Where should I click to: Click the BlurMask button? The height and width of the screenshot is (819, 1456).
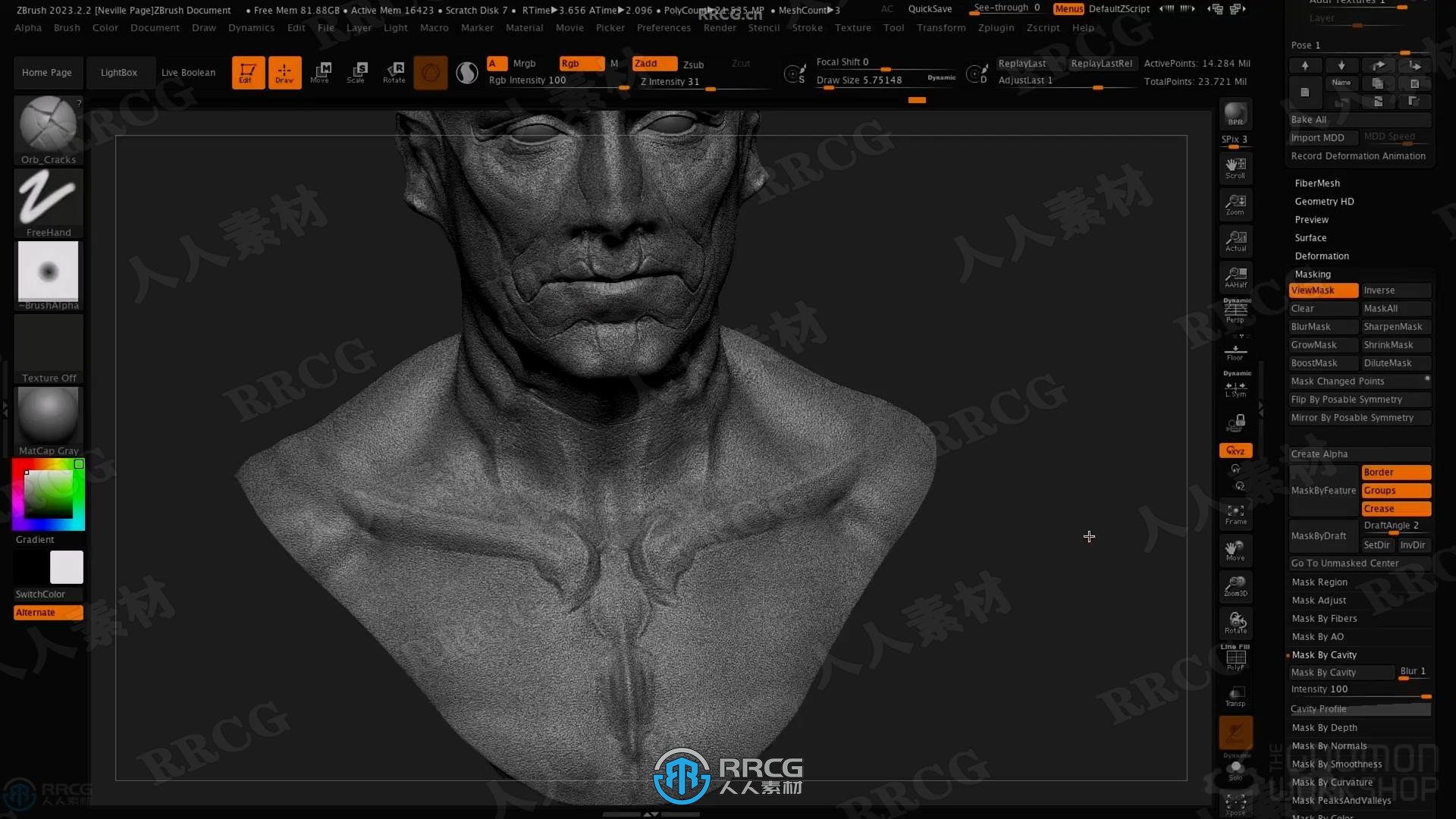(1323, 327)
